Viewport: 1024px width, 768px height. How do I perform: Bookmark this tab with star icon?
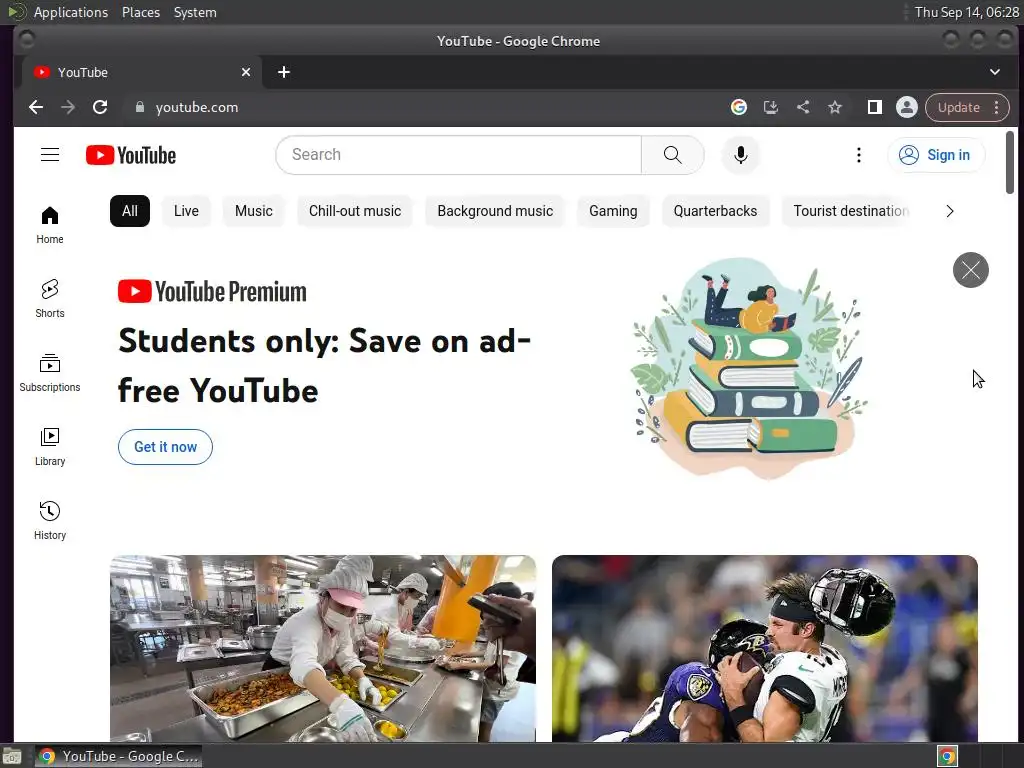[x=835, y=107]
